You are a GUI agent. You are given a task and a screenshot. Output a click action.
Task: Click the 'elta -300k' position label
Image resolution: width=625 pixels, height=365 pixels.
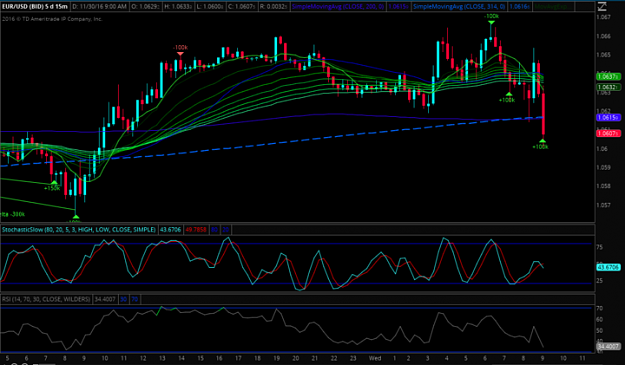click(x=12, y=214)
